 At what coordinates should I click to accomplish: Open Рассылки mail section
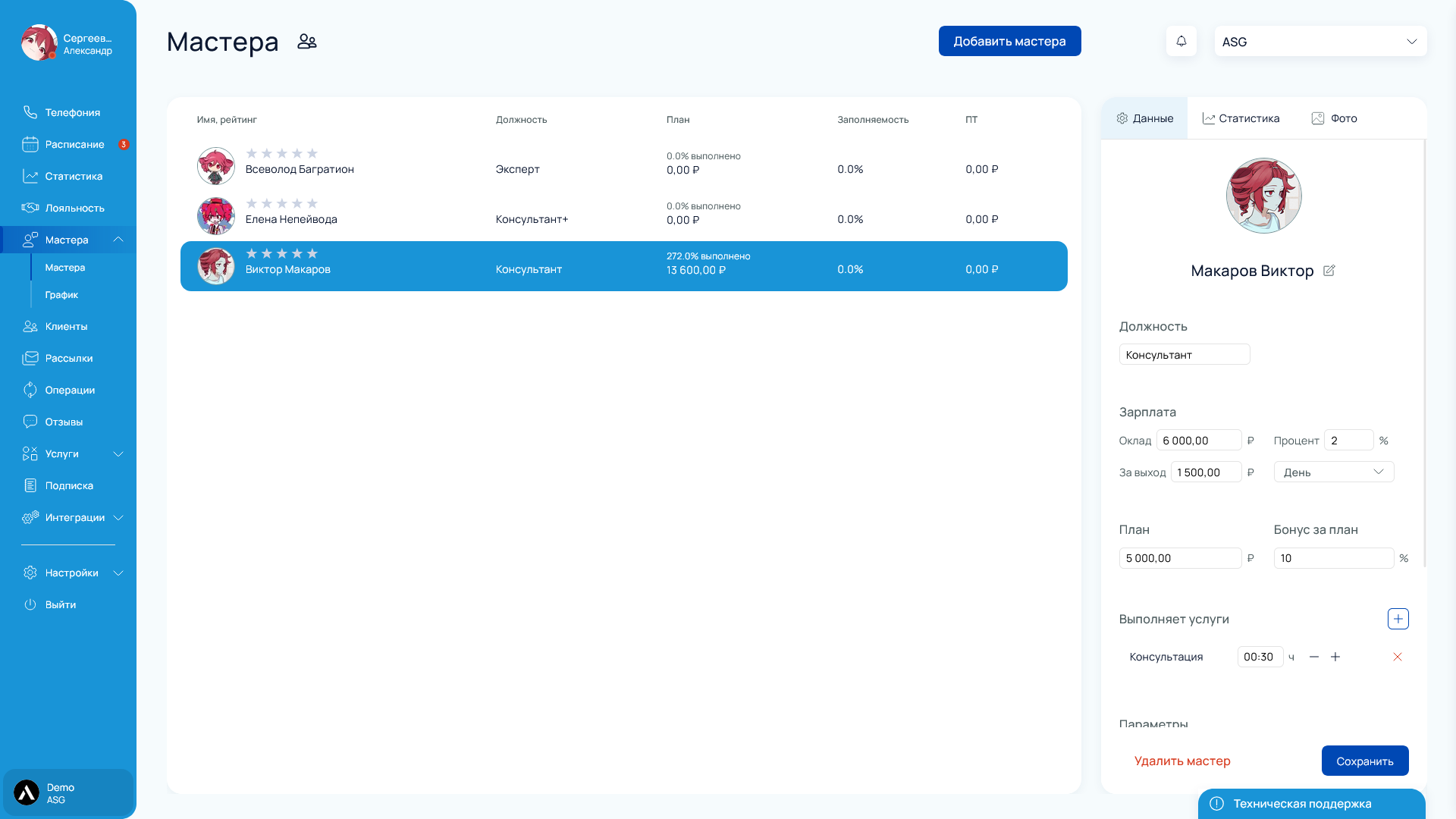point(68,358)
